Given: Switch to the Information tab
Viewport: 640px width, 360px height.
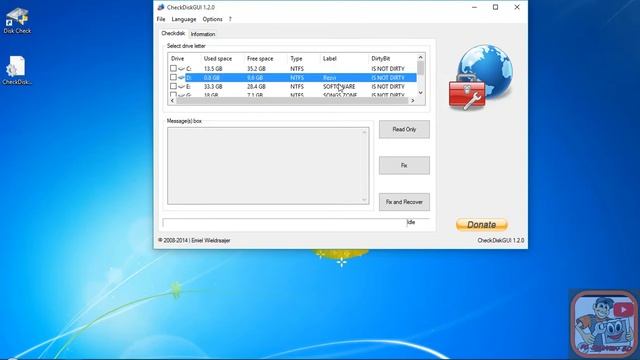Looking at the screenshot, I should point(203,34).
